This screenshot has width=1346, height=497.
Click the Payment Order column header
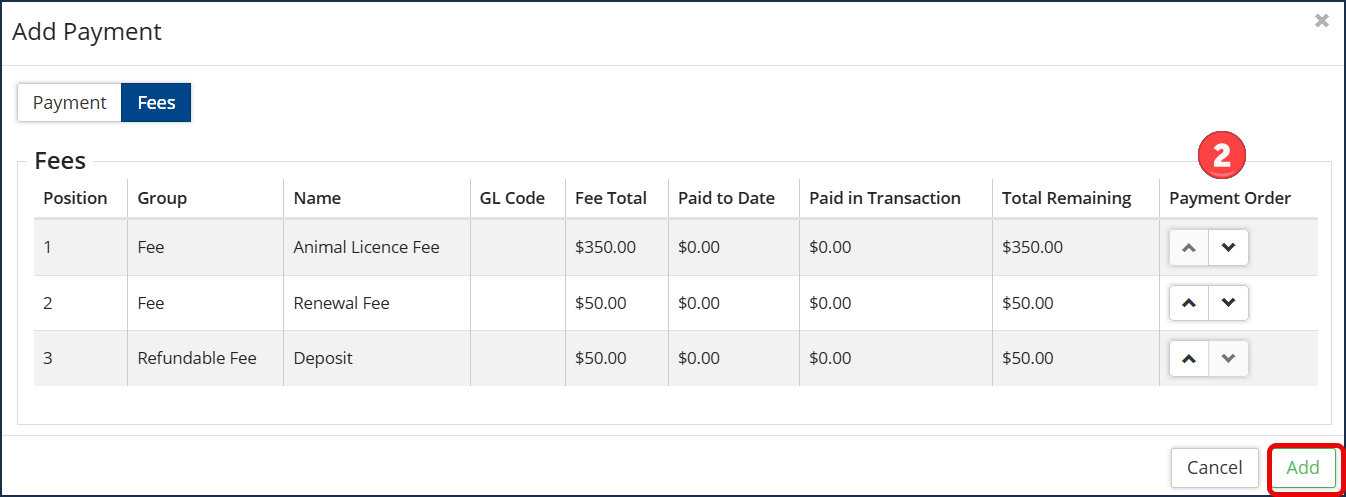1230,198
